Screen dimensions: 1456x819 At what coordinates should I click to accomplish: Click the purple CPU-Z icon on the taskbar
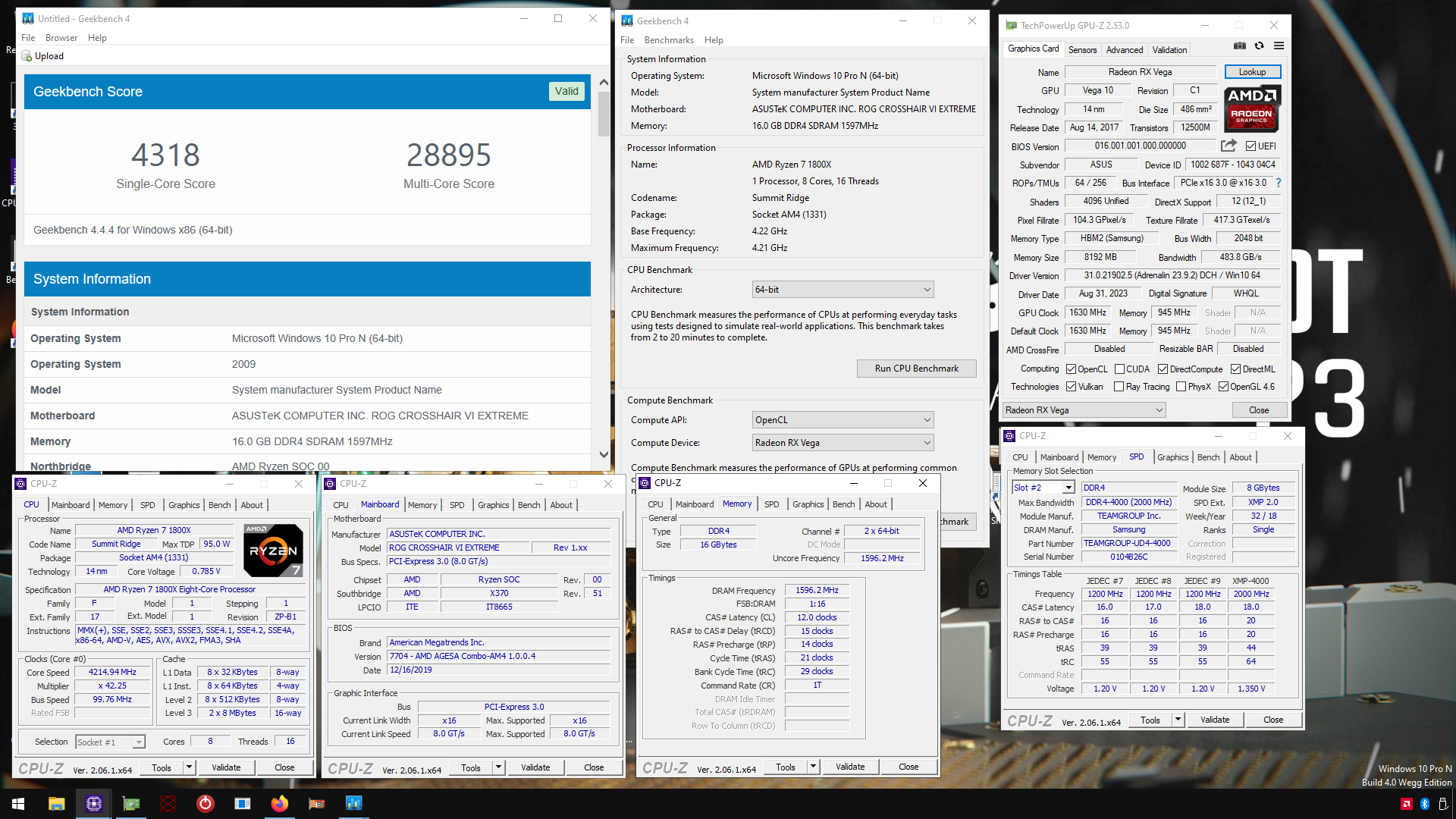[x=93, y=804]
